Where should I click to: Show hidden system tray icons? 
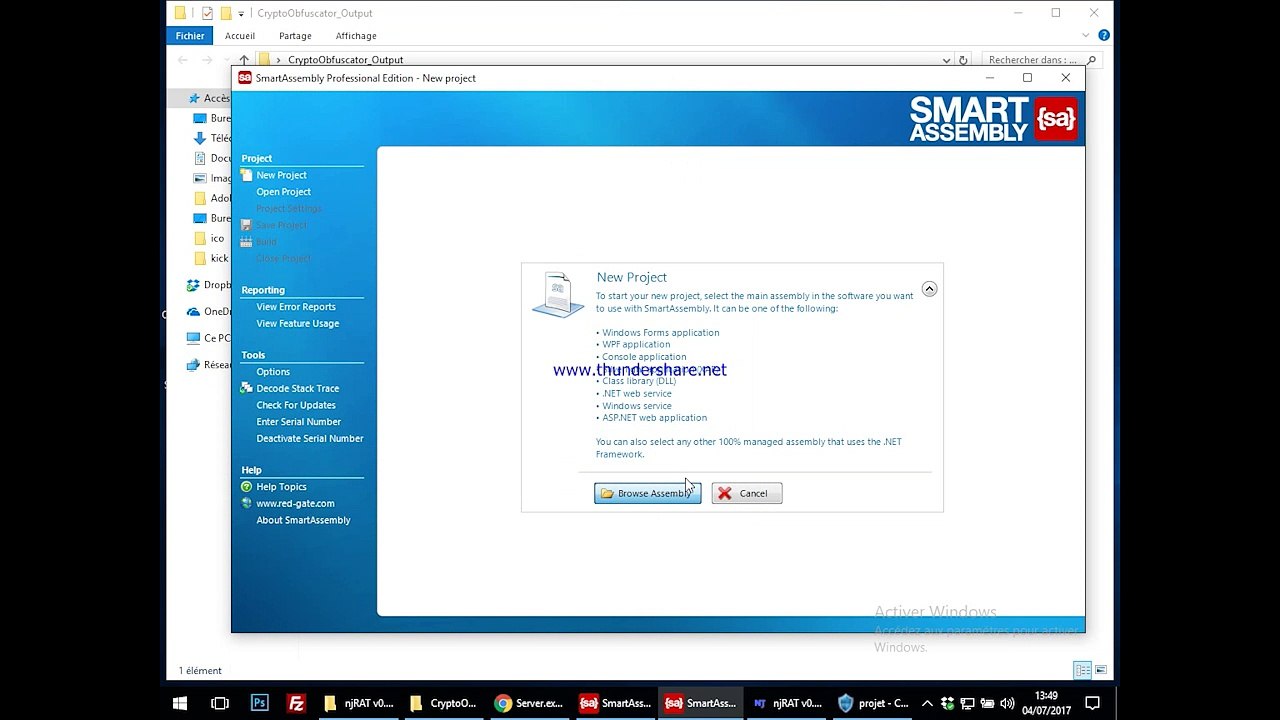point(927,703)
